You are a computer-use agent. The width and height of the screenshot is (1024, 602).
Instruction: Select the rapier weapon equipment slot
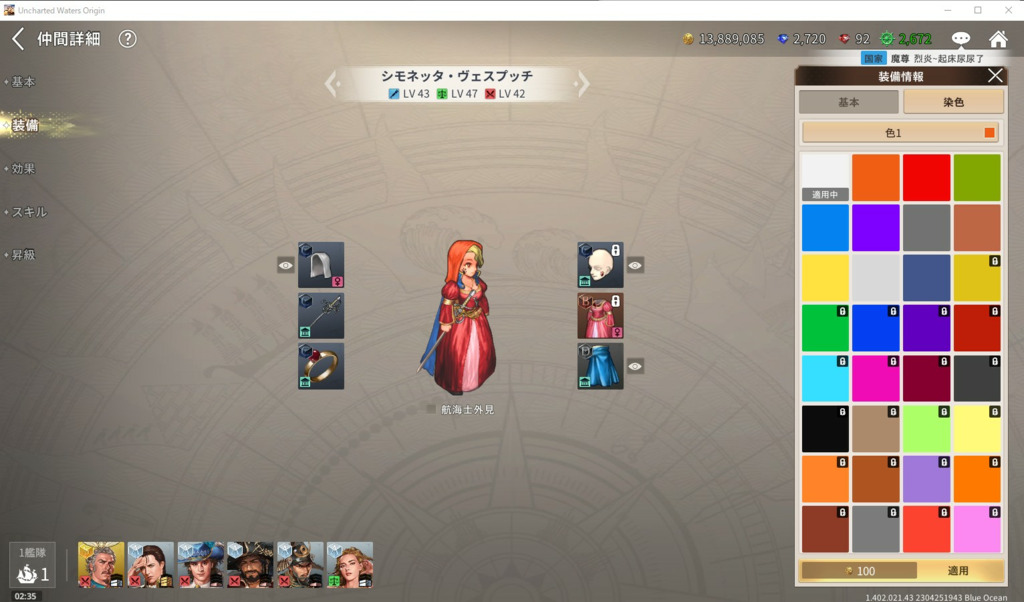pyautogui.click(x=321, y=315)
